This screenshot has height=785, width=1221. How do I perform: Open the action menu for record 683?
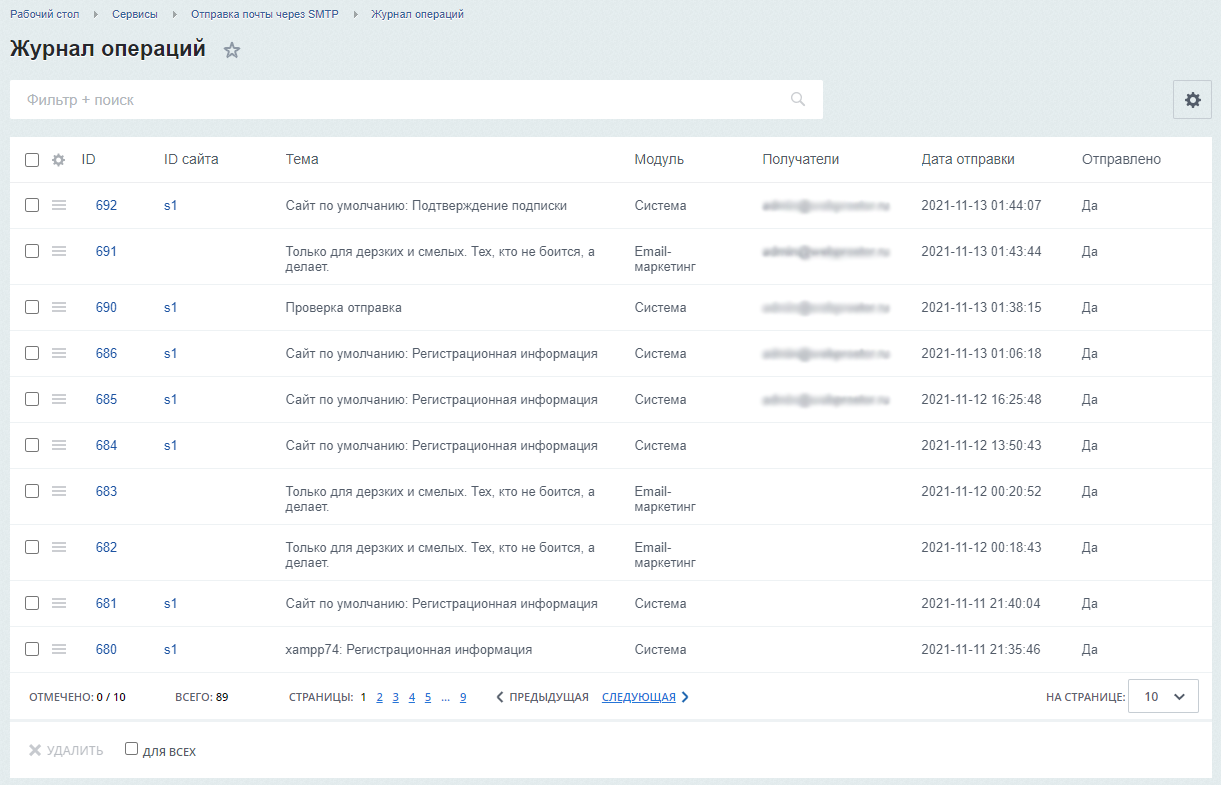58,491
